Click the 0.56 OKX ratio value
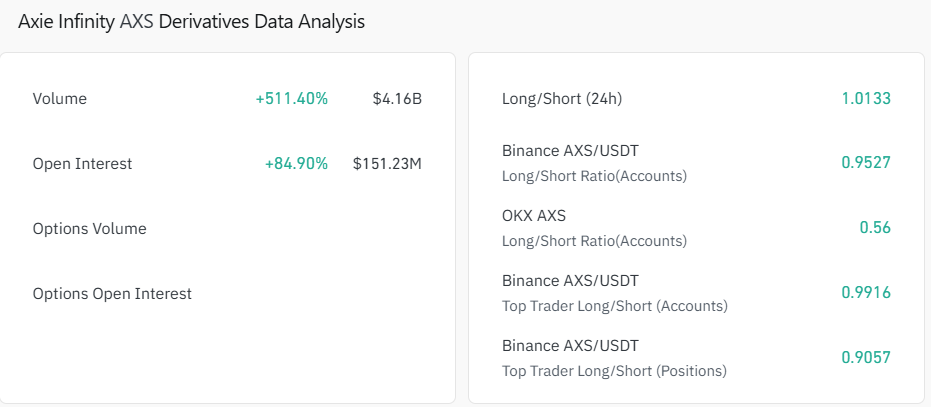 click(875, 228)
